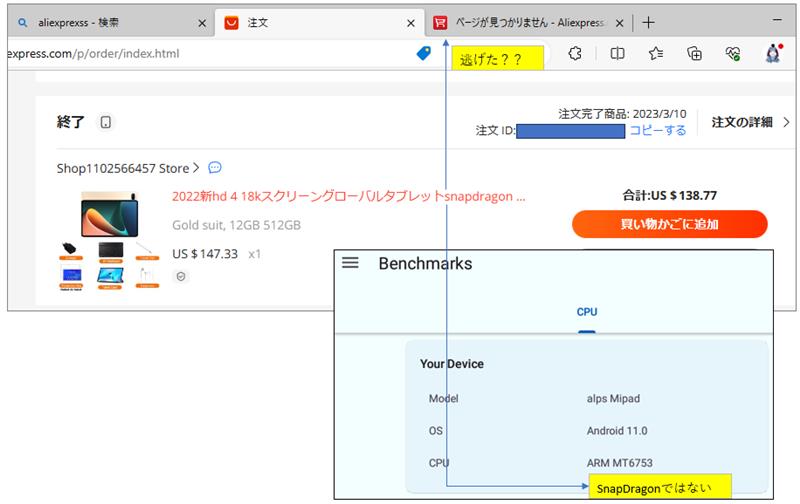Image resolution: width=800 pixels, height=504 pixels.
Task: Open the Benchmarks hamburger menu
Action: [x=350, y=263]
